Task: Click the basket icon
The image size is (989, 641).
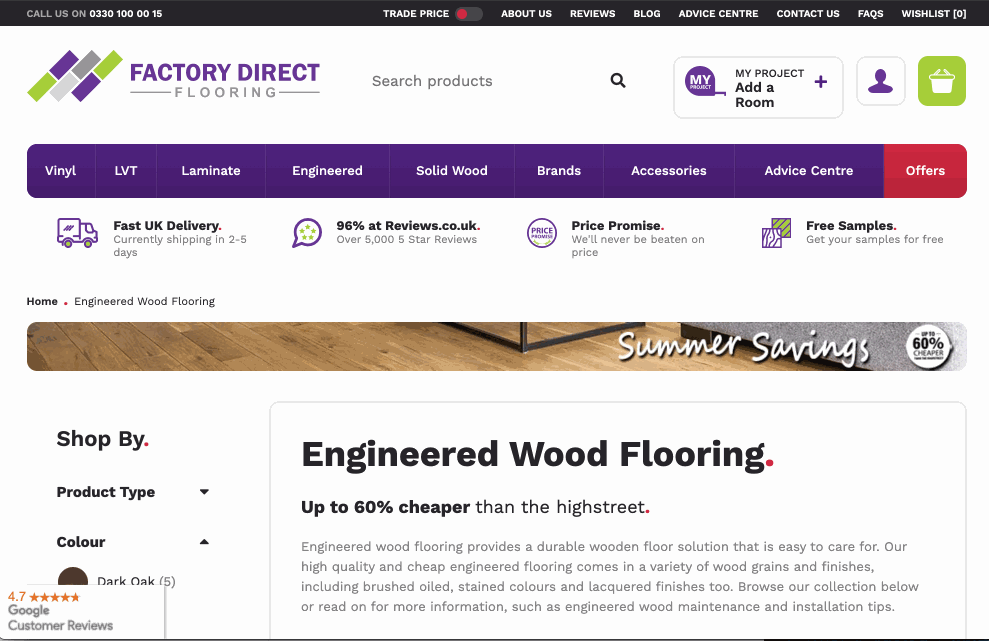Action: 941,81
